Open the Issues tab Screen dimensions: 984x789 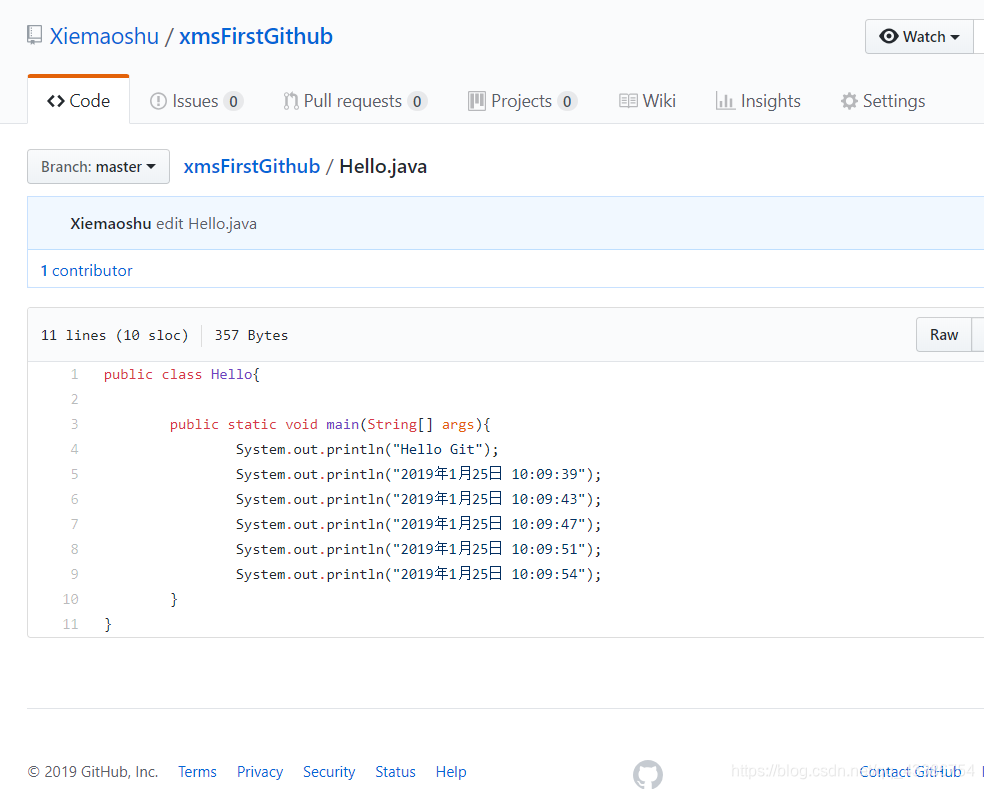[196, 101]
